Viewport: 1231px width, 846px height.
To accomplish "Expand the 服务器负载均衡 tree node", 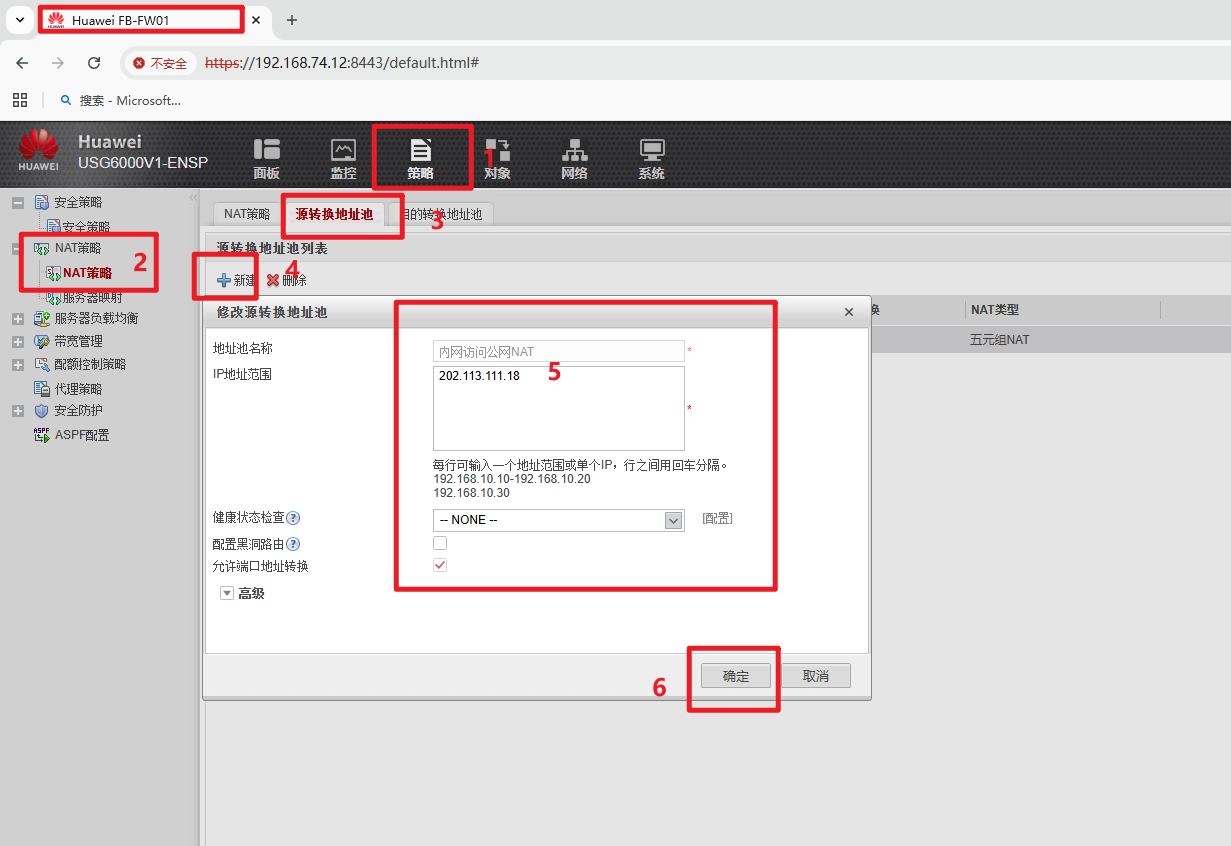I will click(17, 319).
